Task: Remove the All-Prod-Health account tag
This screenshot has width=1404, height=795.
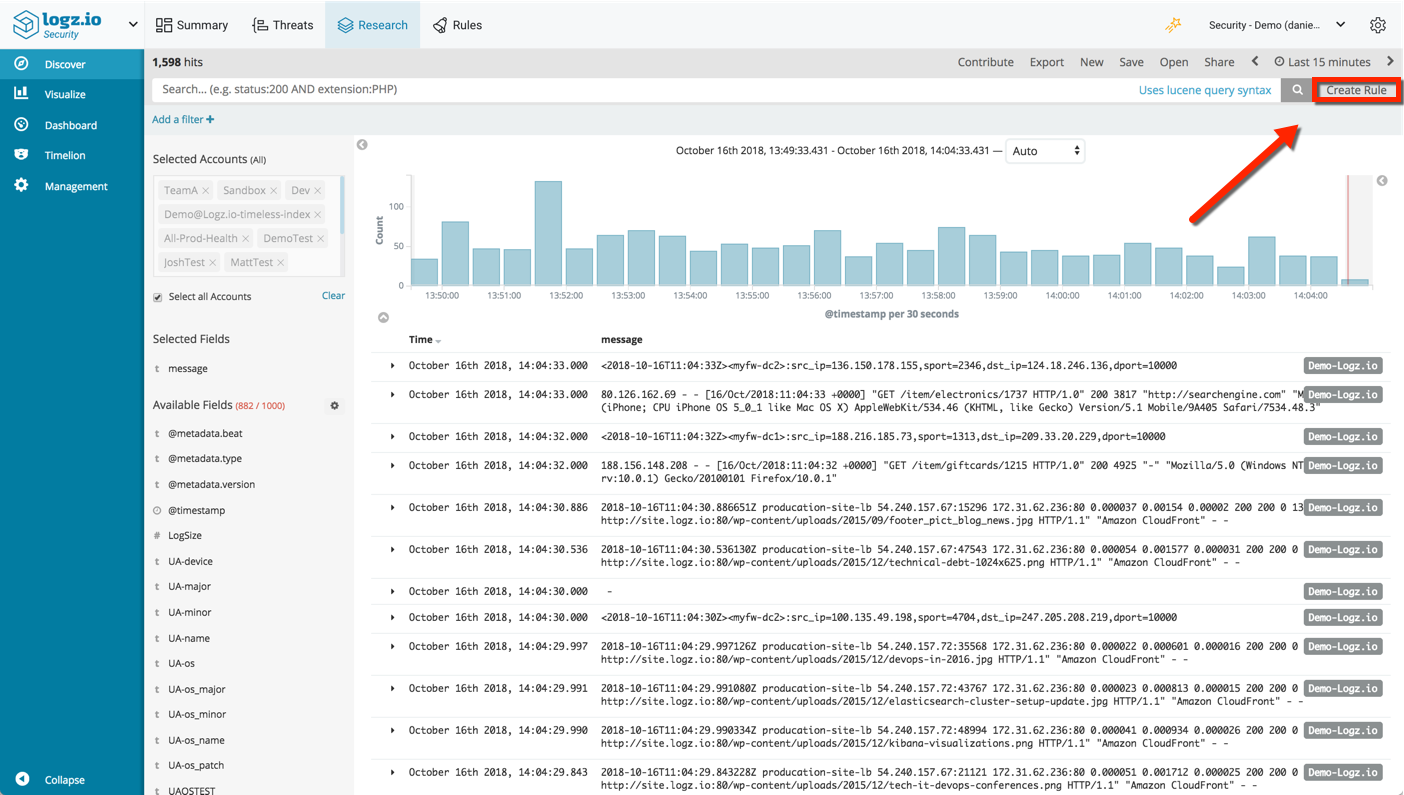Action: 245,238
